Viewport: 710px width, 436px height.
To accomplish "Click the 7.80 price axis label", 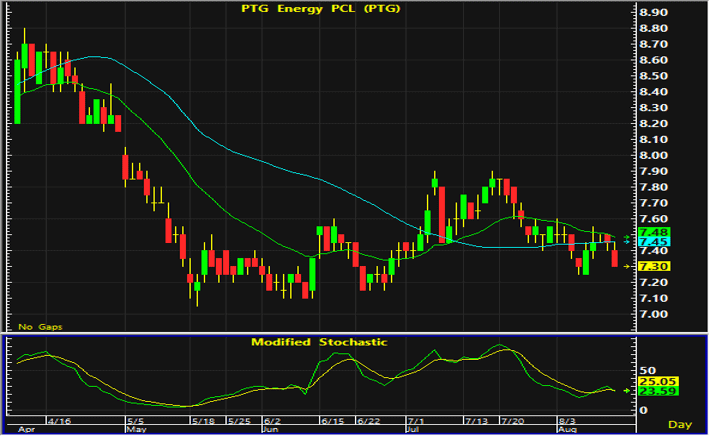I will pos(653,187).
